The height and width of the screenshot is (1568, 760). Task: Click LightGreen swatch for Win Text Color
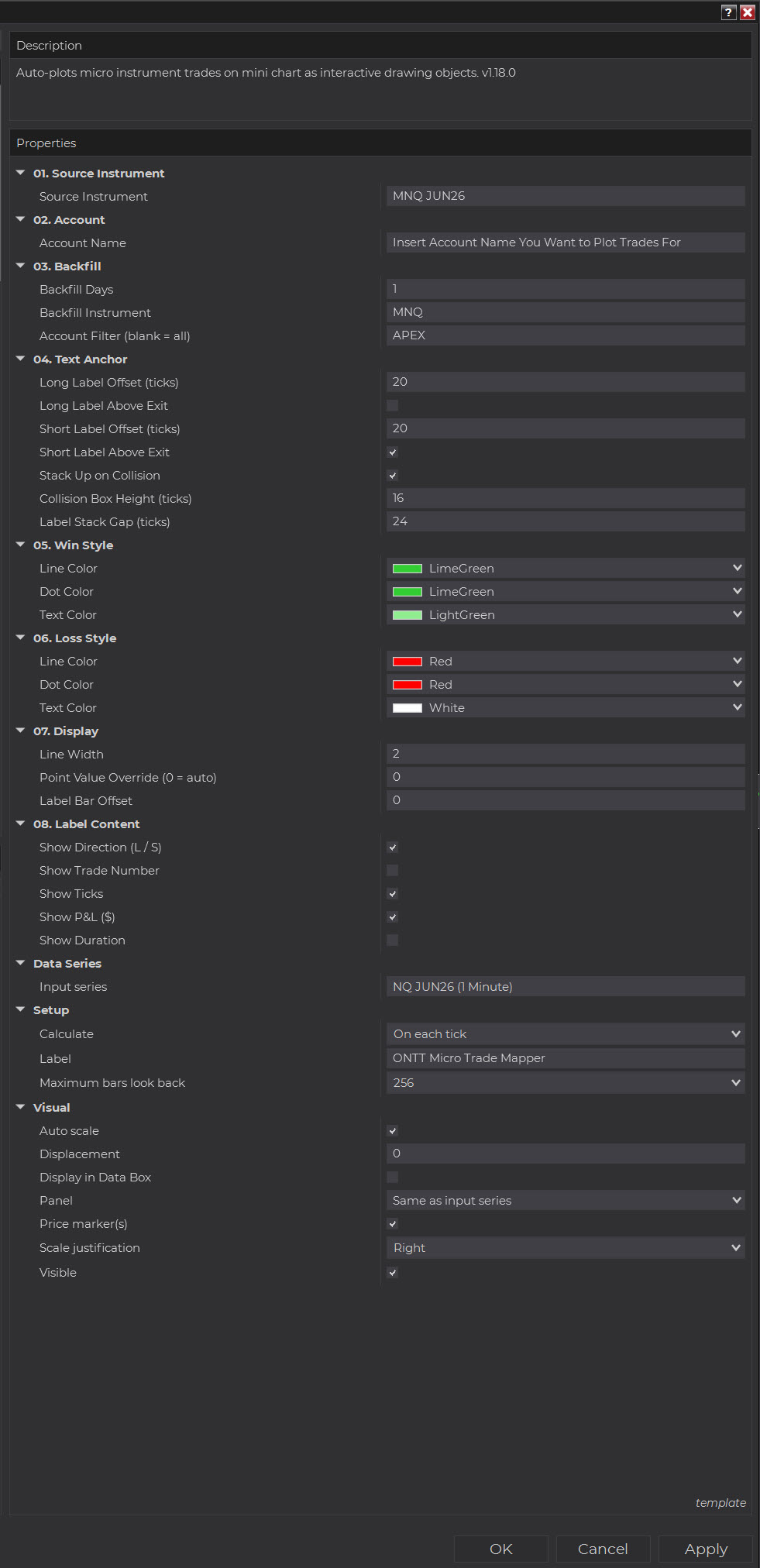(408, 615)
